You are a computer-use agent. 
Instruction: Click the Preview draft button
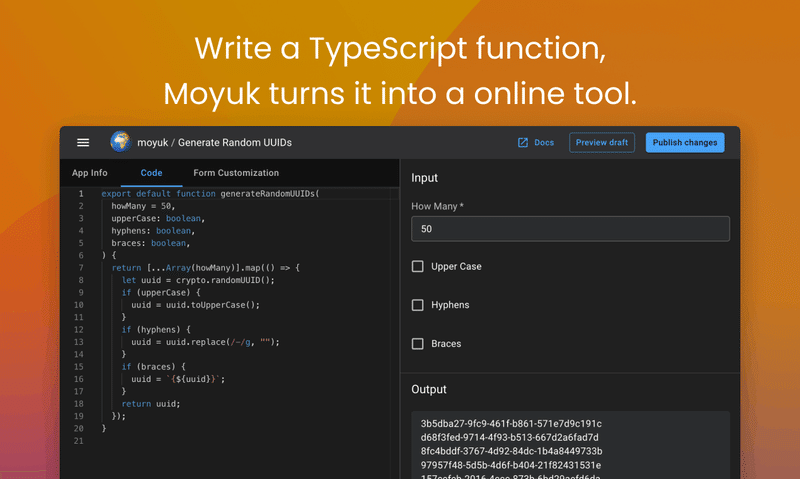pos(602,143)
